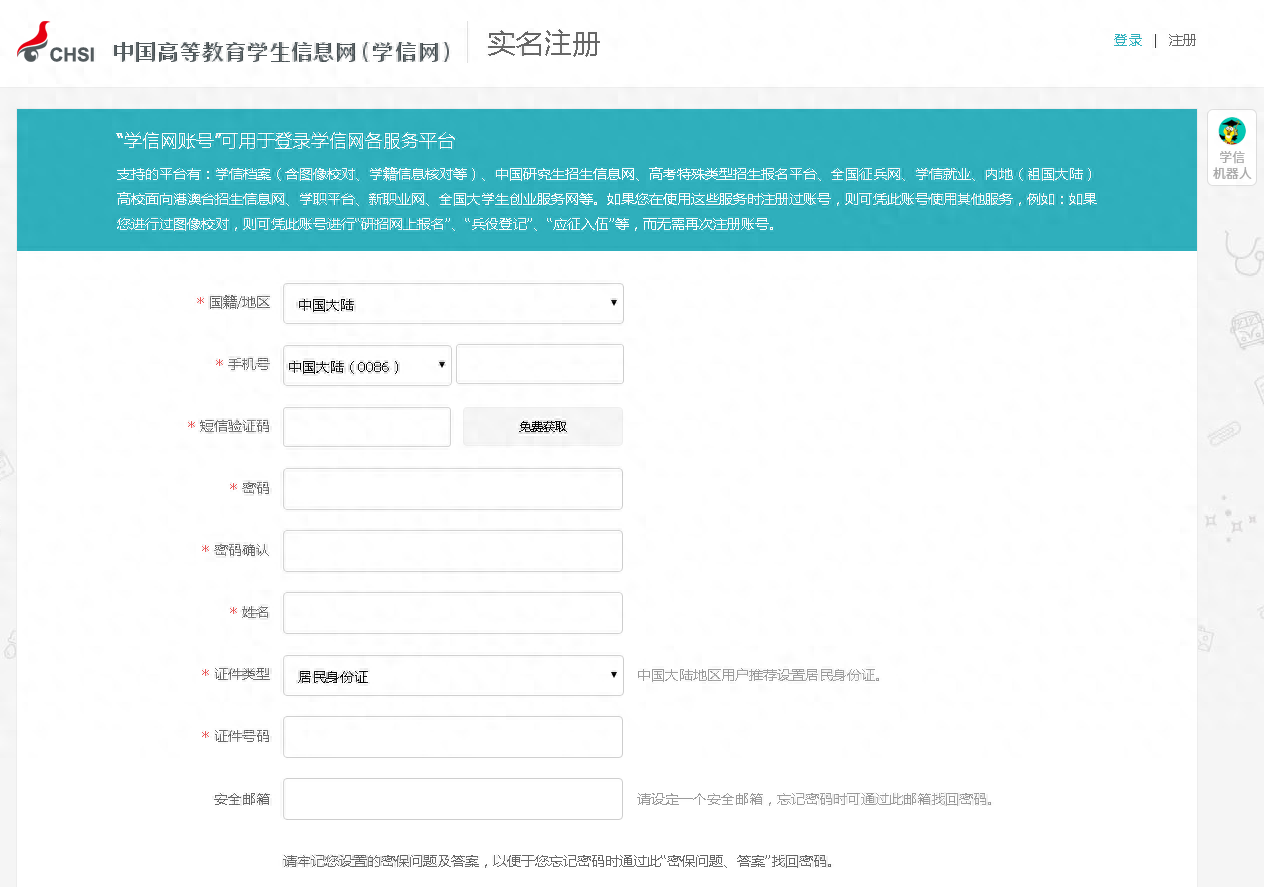Click the hint text 请设定一个安全邮箱
The width and height of the screenshot is (1264, 887).
(x=815, y=799)
